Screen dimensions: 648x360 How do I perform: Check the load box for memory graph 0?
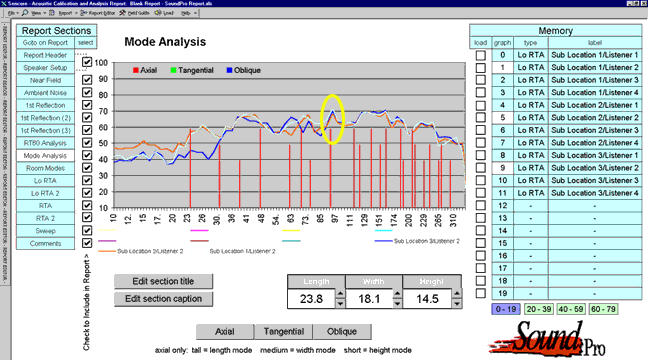click(481, 55)
